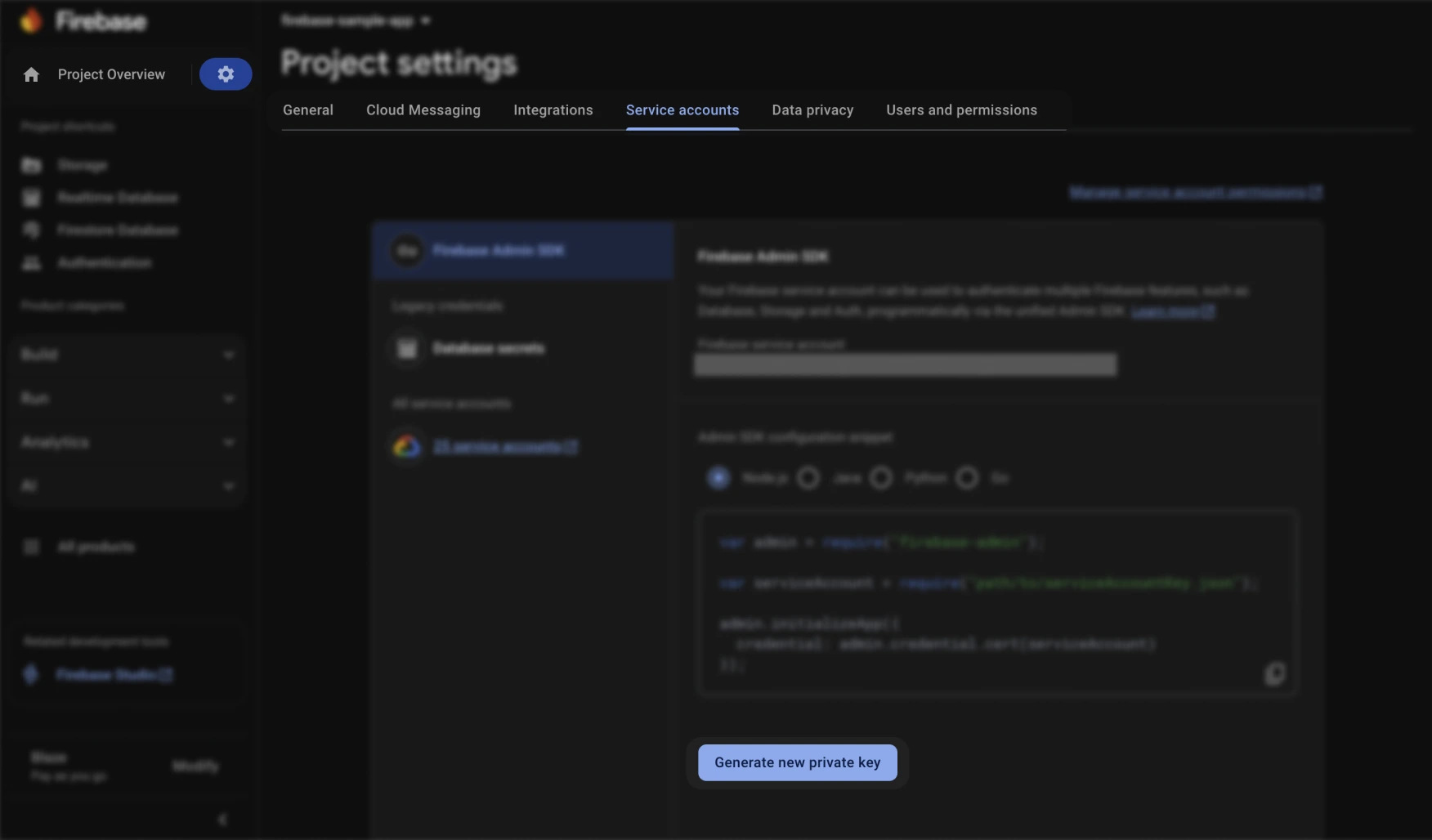1432x840 pixels.
Task: Copy the Admin SDK code snippet
Action: [1275, 674]
